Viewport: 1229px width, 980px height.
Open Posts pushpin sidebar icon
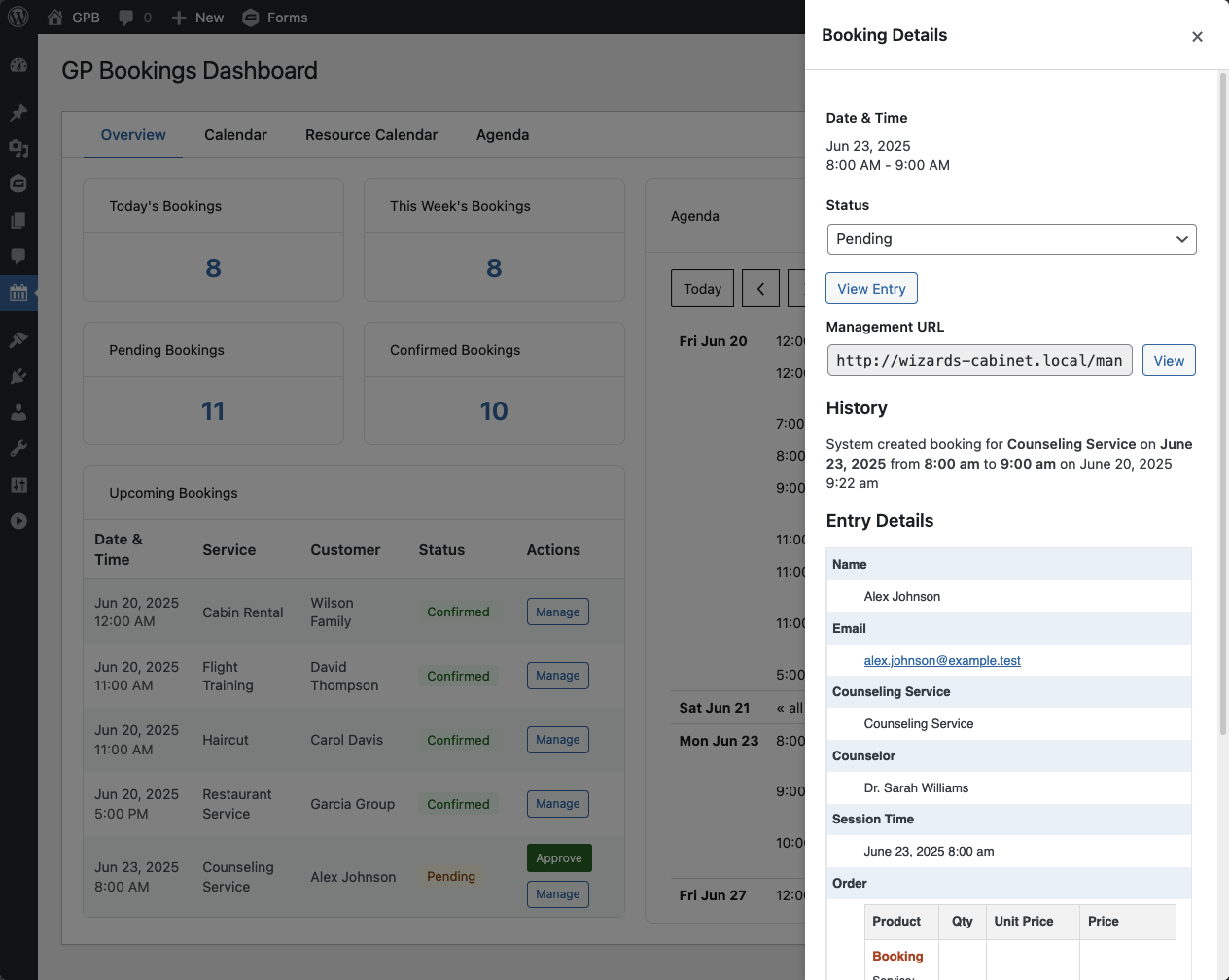(18, 112)
